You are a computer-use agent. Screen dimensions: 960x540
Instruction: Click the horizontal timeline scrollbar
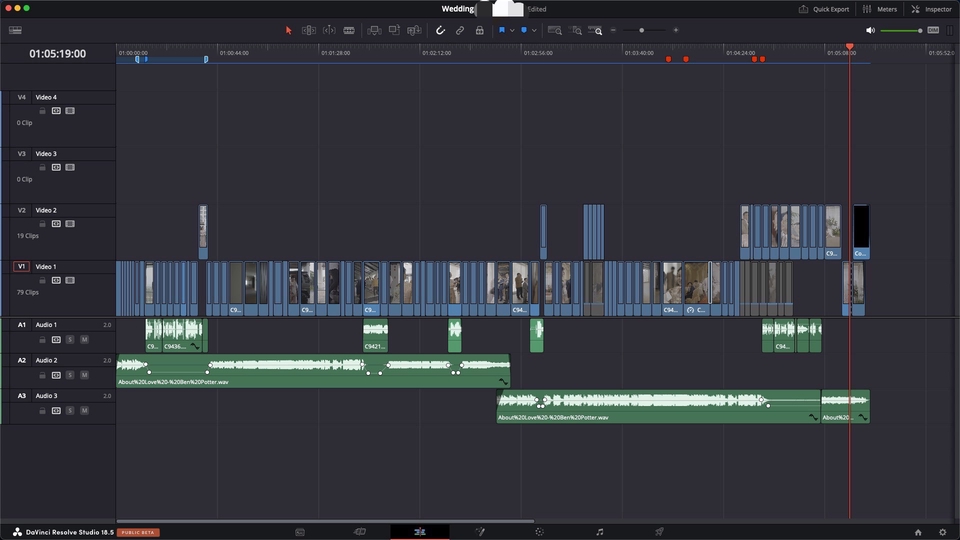point(325,522)
